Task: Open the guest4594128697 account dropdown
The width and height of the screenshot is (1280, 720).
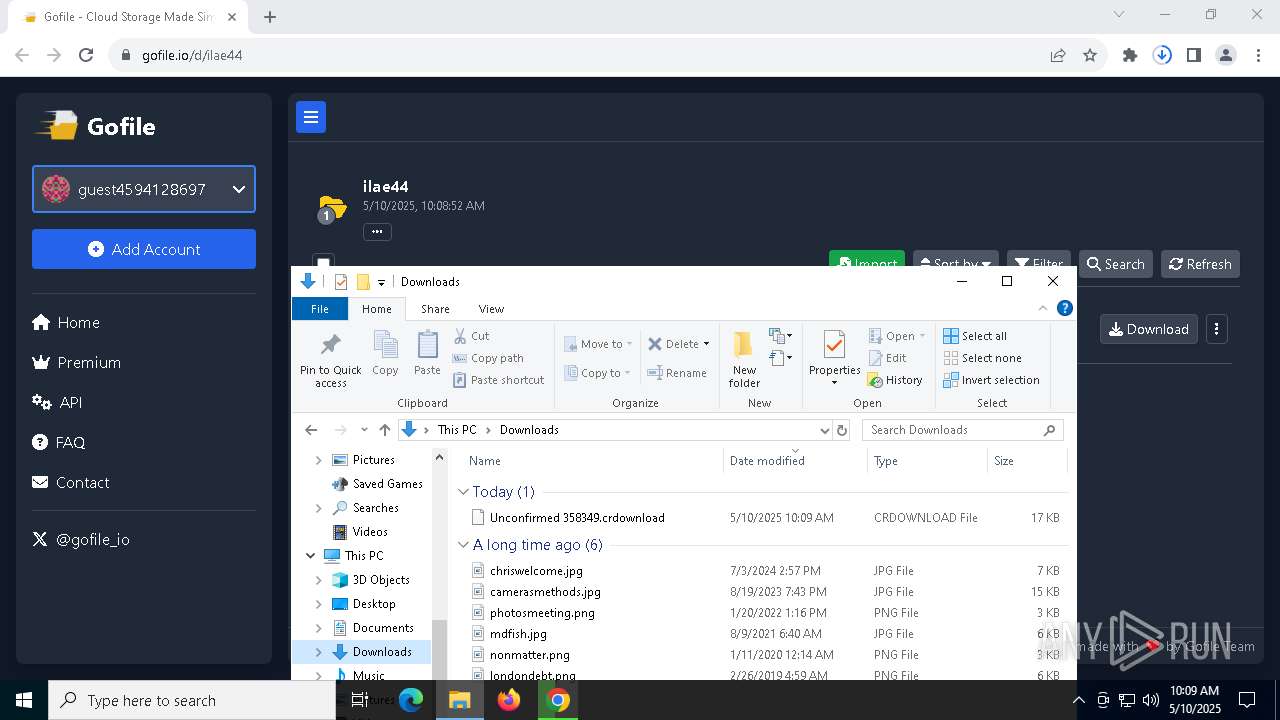Action: [144, 189]
